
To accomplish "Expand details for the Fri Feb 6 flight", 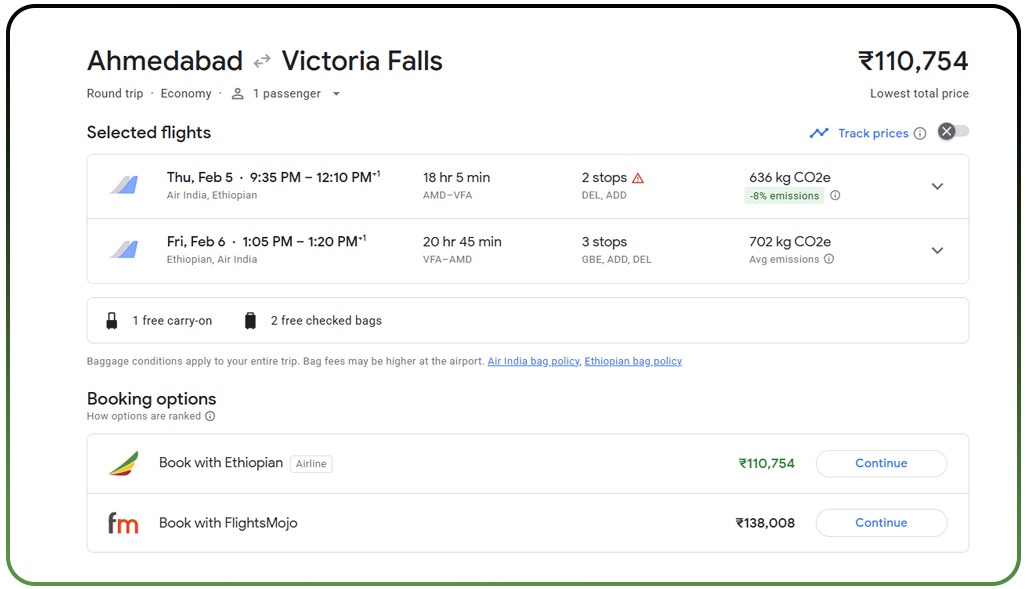I will tap(937, 250).
